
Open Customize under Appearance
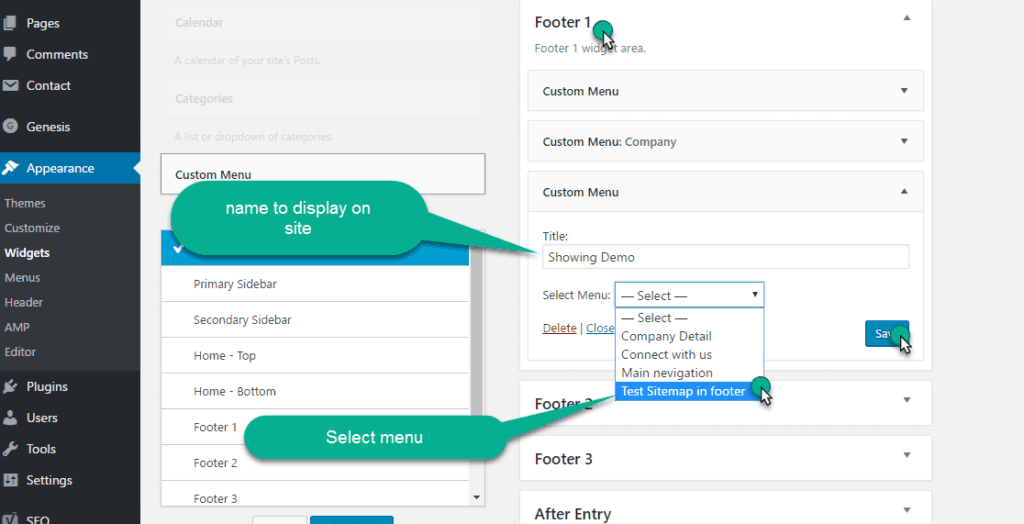tap(32, 228)
